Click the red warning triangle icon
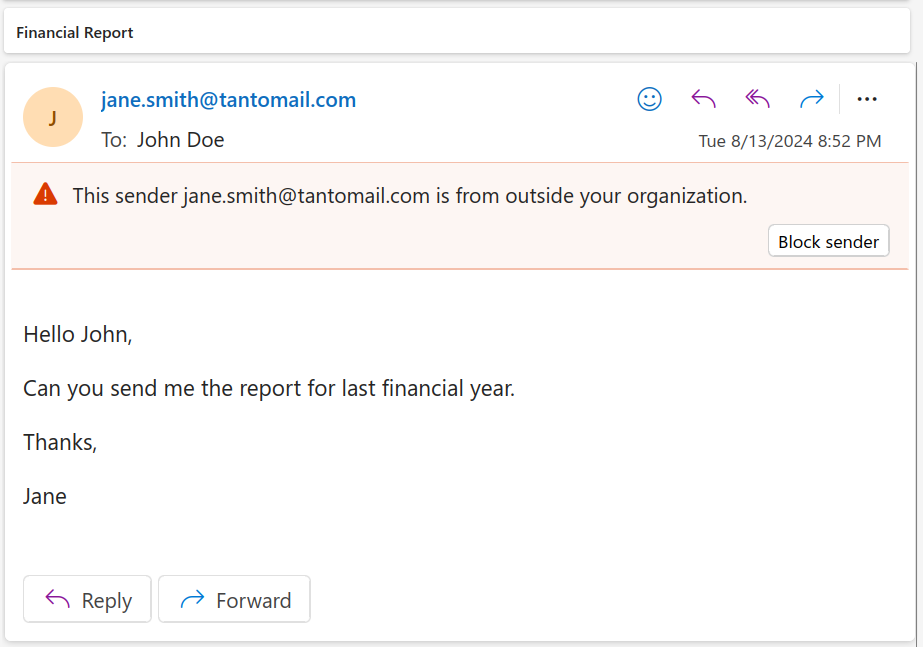The height and width of the screenshot is (647, 923). tap(45, 195)
